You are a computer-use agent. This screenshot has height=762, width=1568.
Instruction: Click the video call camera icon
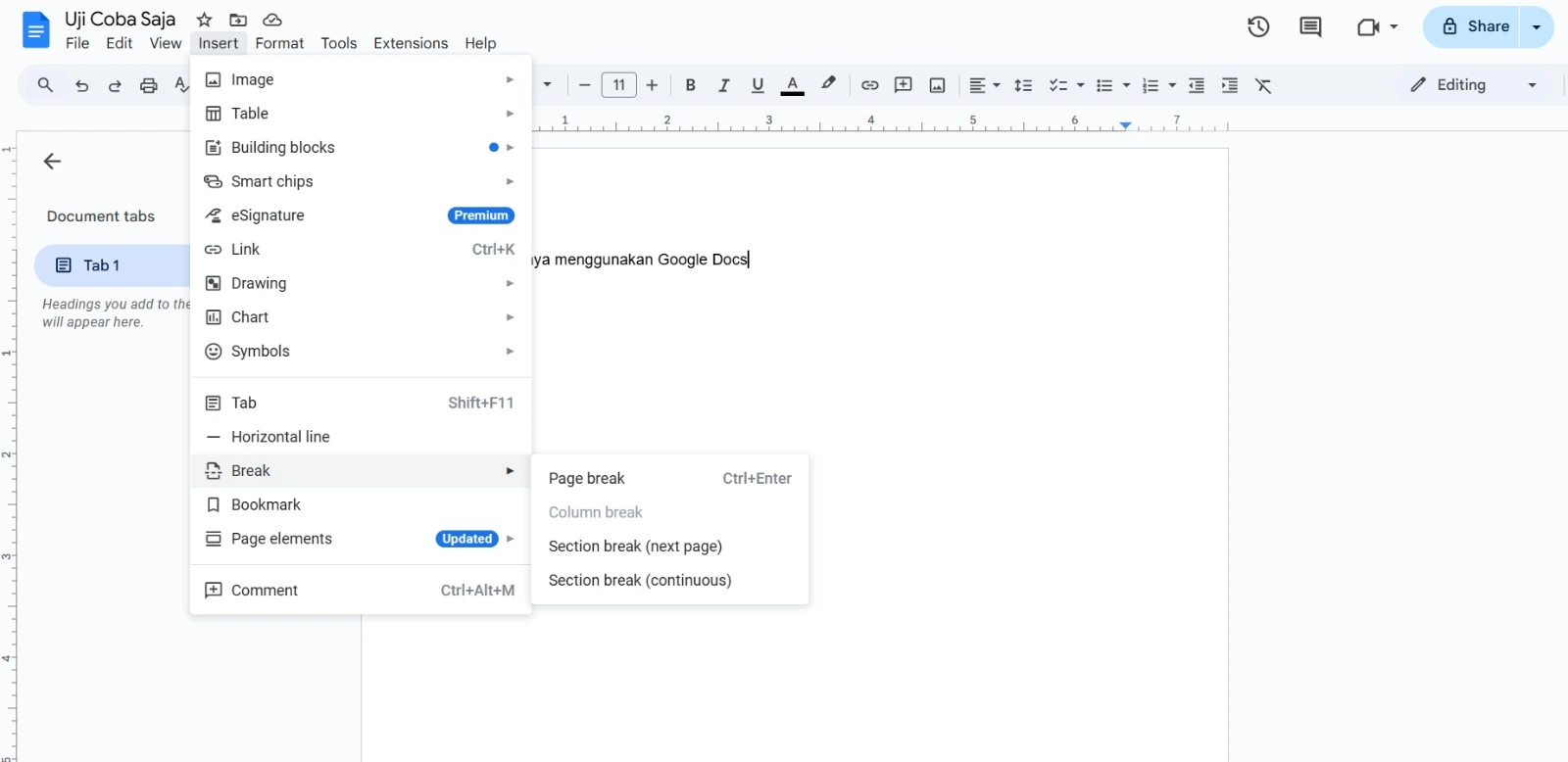pyautogui.click(x=1369, y=27)
